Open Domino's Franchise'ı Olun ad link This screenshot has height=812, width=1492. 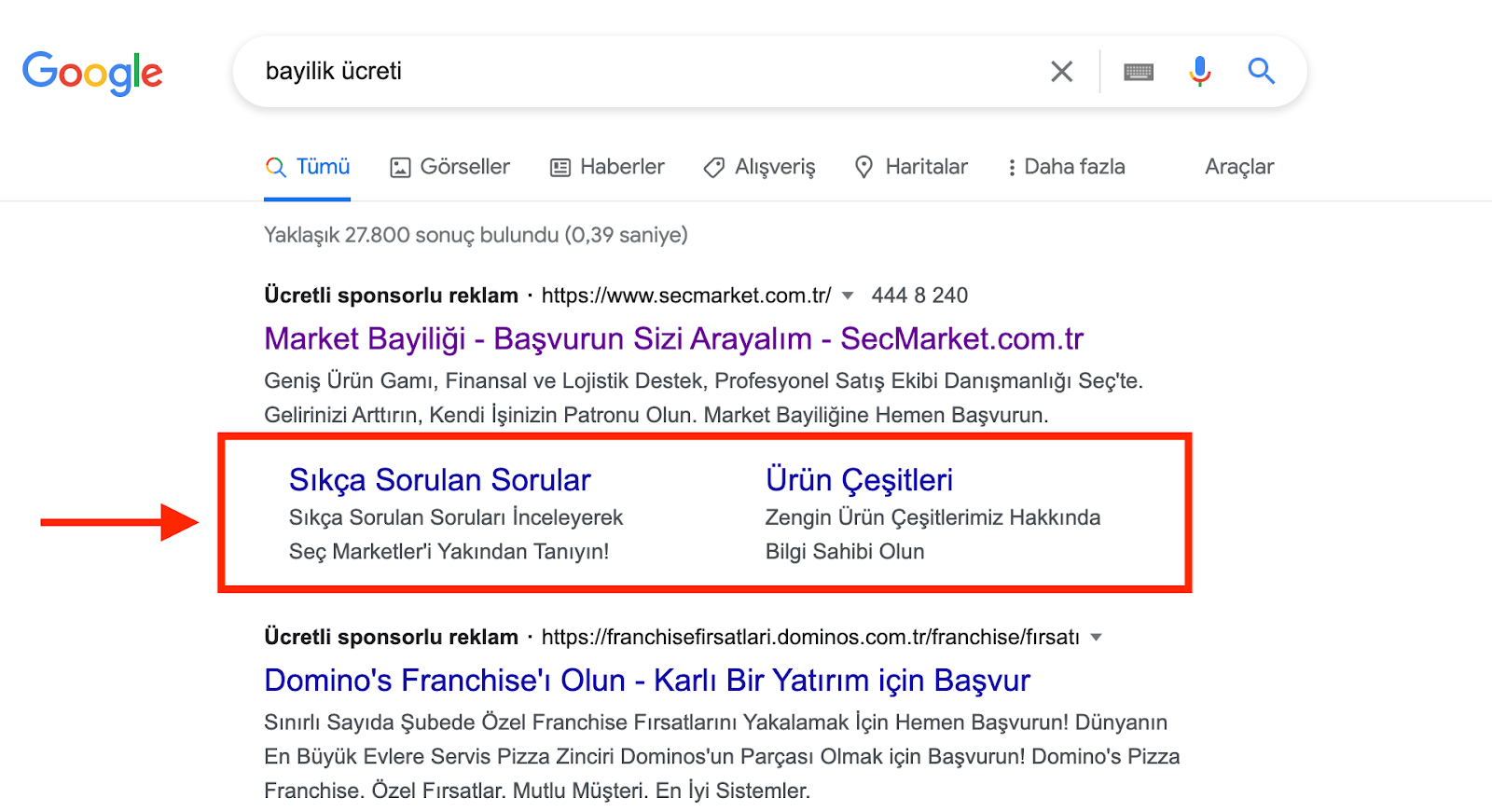click(x=647, y=681)
